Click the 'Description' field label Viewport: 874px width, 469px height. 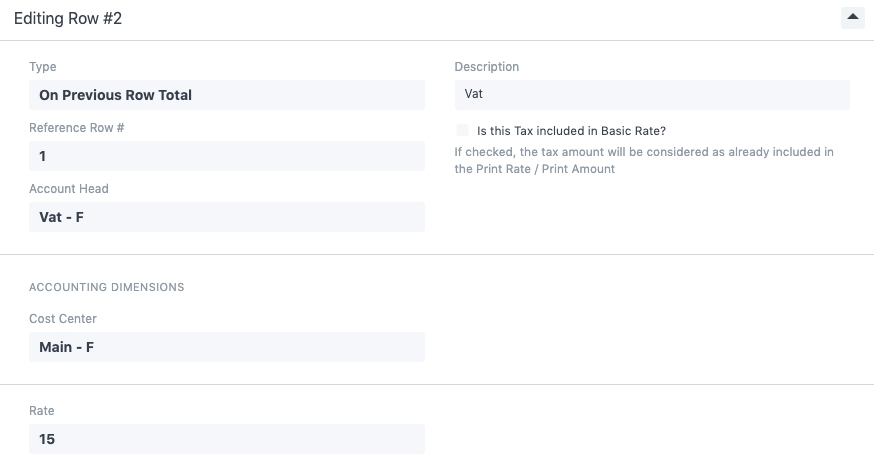click(487, 67)
